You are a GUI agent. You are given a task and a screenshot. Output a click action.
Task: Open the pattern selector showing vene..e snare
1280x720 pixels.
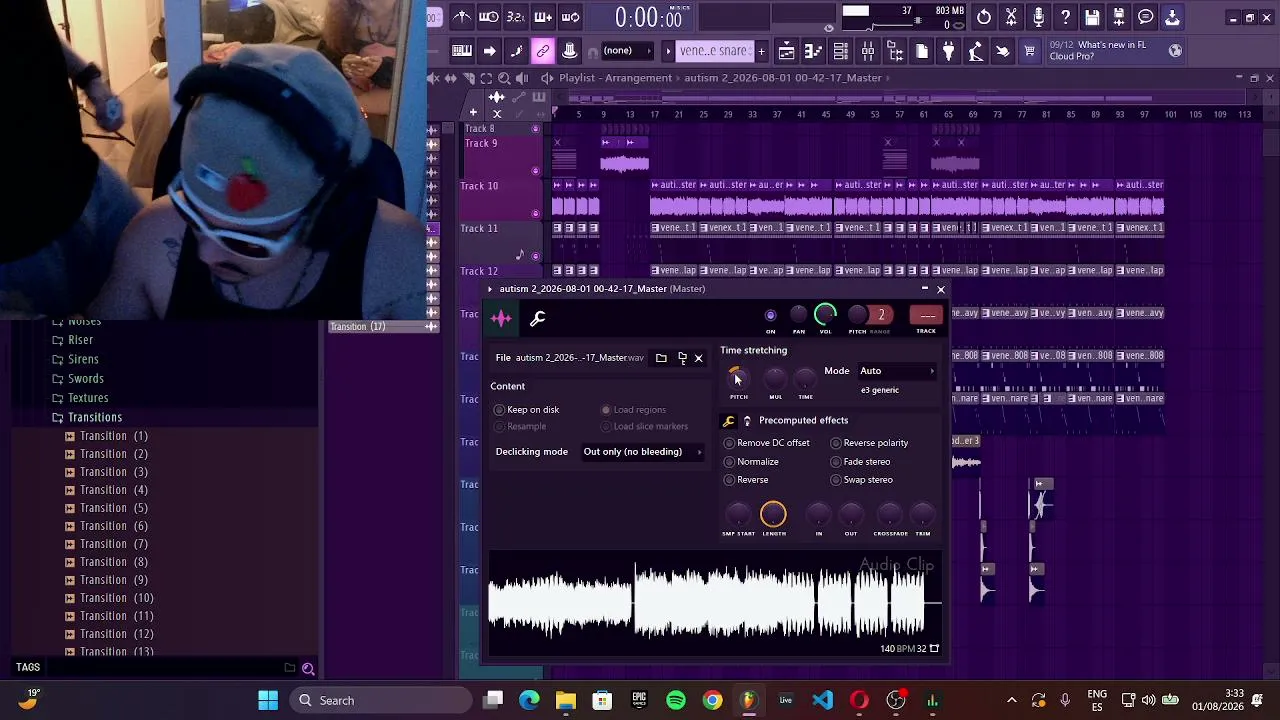tap(713, 51)
